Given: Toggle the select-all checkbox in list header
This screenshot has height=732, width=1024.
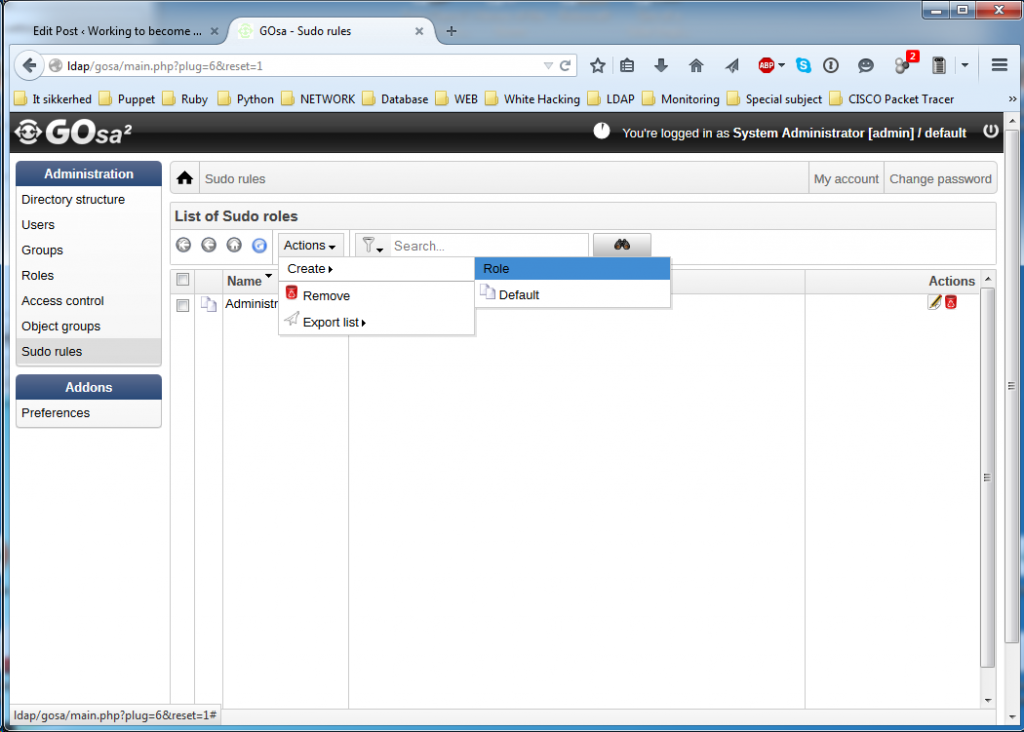Looking at the screenshot, I should (x=183, y=279).
